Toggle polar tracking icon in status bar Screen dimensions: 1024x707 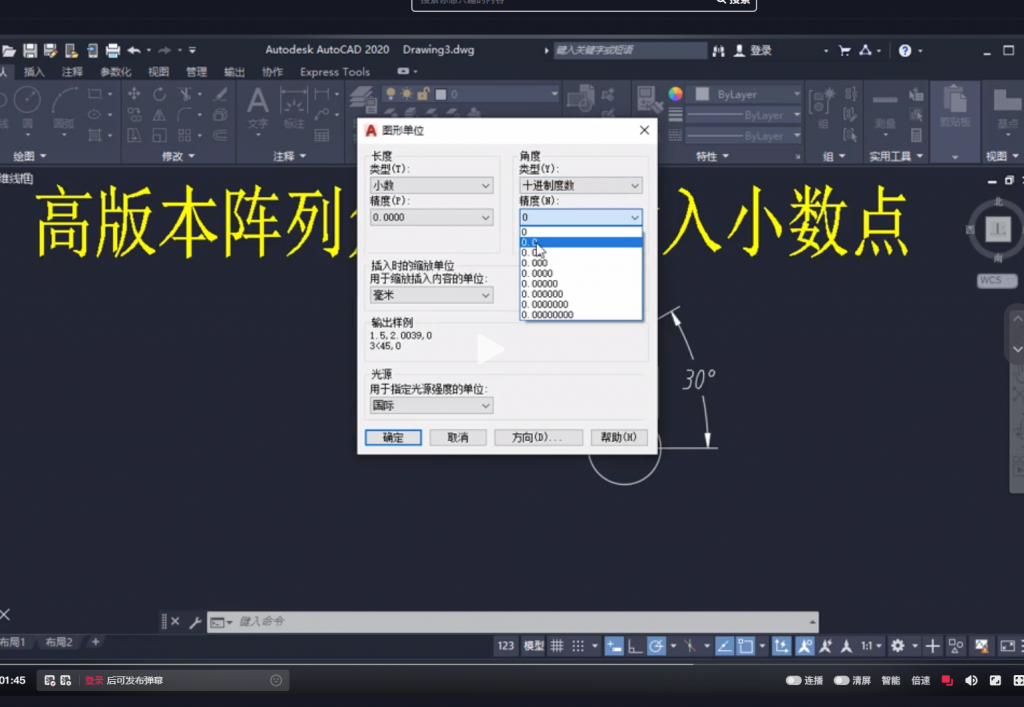click(x=656, y=646)
